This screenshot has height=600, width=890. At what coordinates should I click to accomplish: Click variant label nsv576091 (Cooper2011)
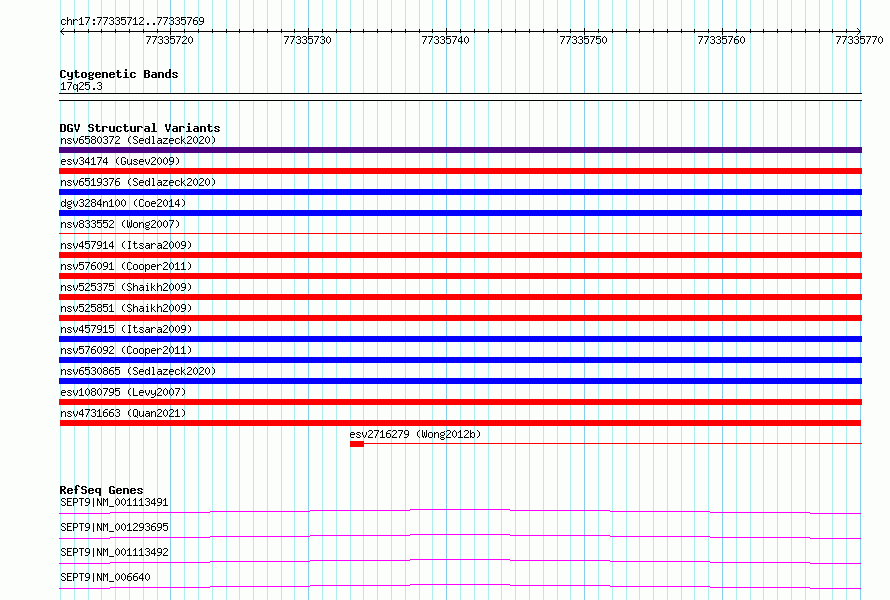(x=126, y=266)
